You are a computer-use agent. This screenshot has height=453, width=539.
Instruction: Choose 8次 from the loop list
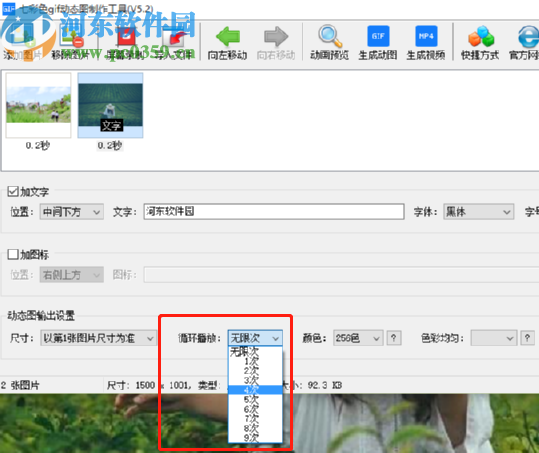click(x=255, y=428)
